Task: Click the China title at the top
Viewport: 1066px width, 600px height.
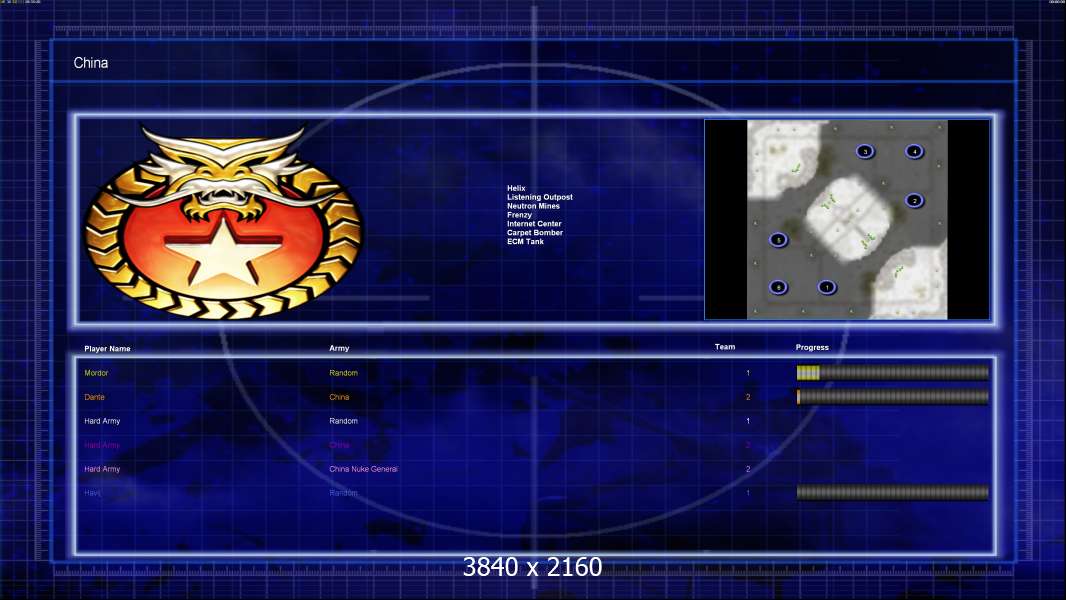Action: point(90,63)
